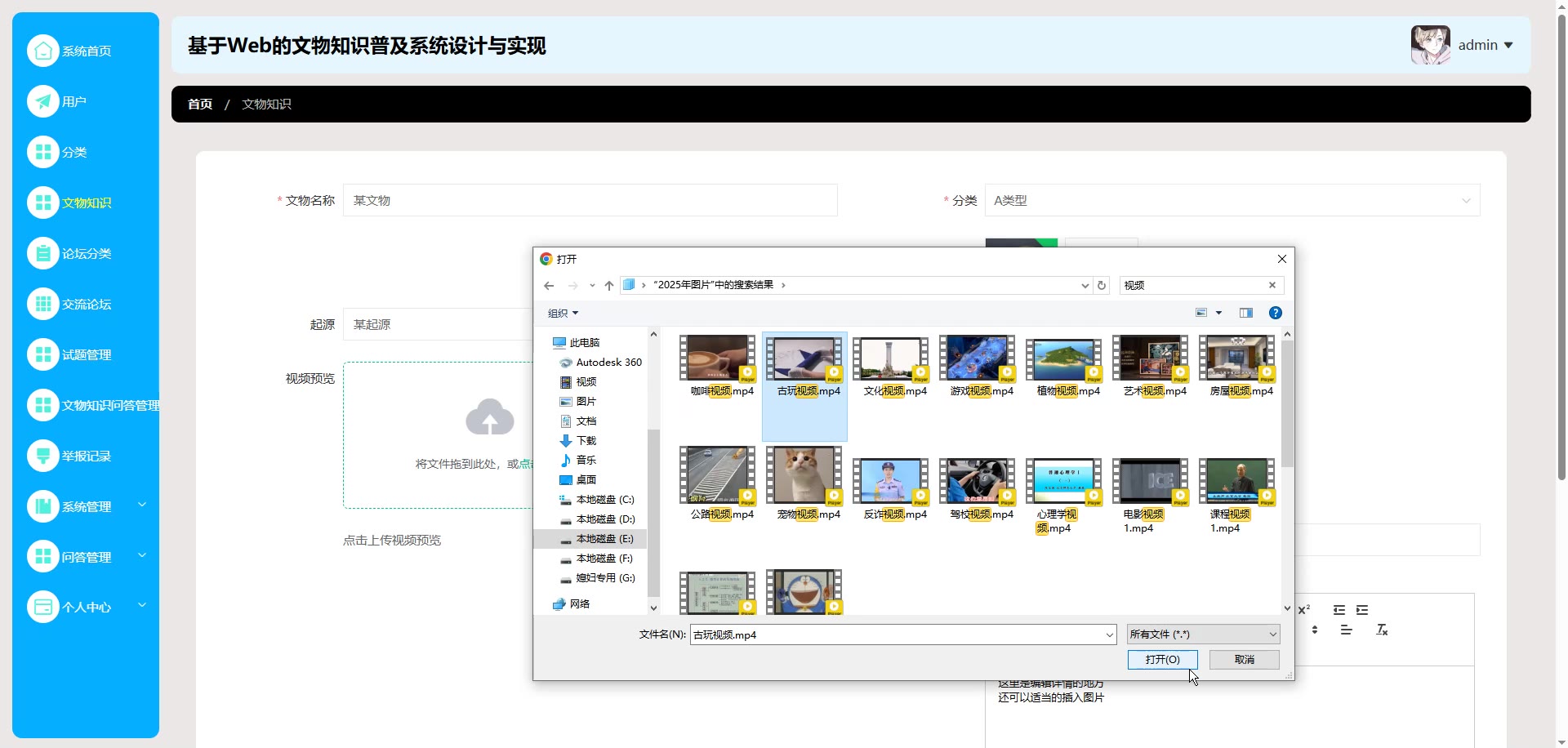The width and height of the screenshot is (1568, 748).
Task: Toggle the preview pane icon
Action: coord(1245,313)
